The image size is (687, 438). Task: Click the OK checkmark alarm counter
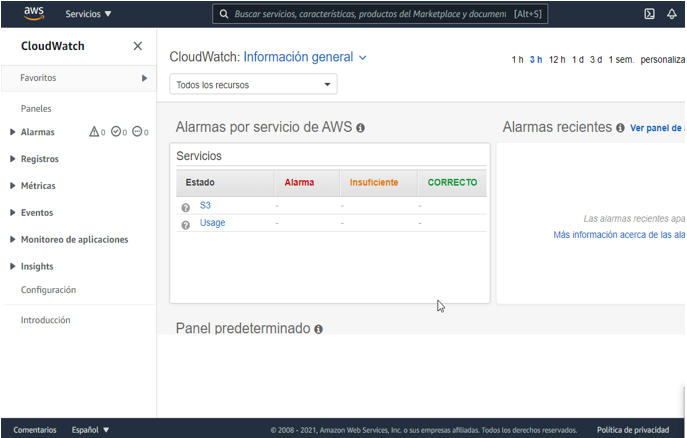(119, 132)
